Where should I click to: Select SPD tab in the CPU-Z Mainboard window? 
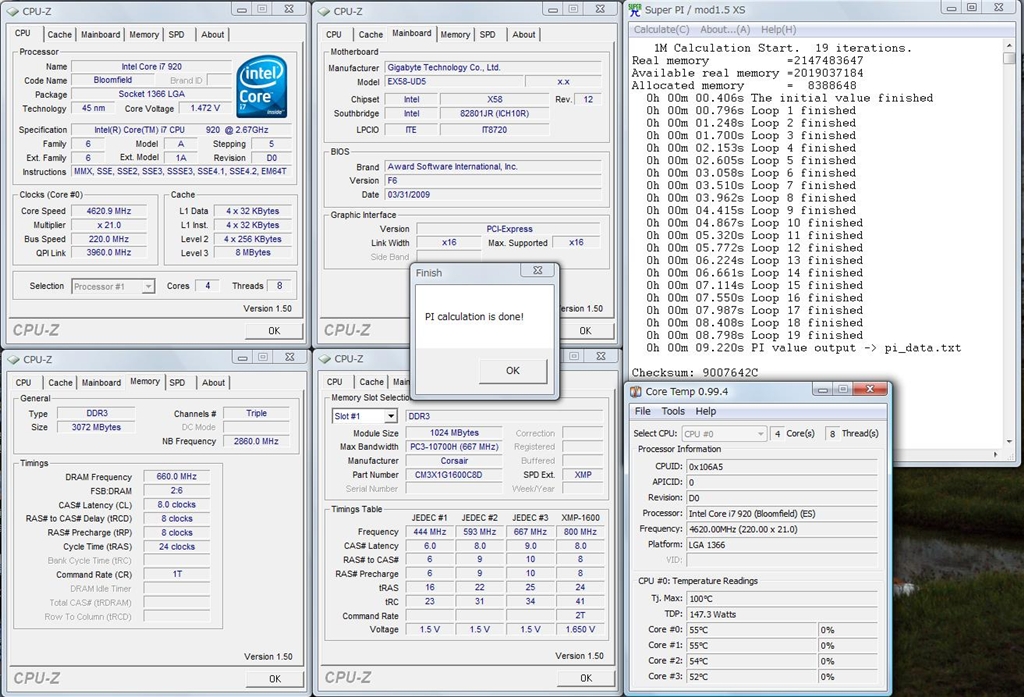(487, 34)
